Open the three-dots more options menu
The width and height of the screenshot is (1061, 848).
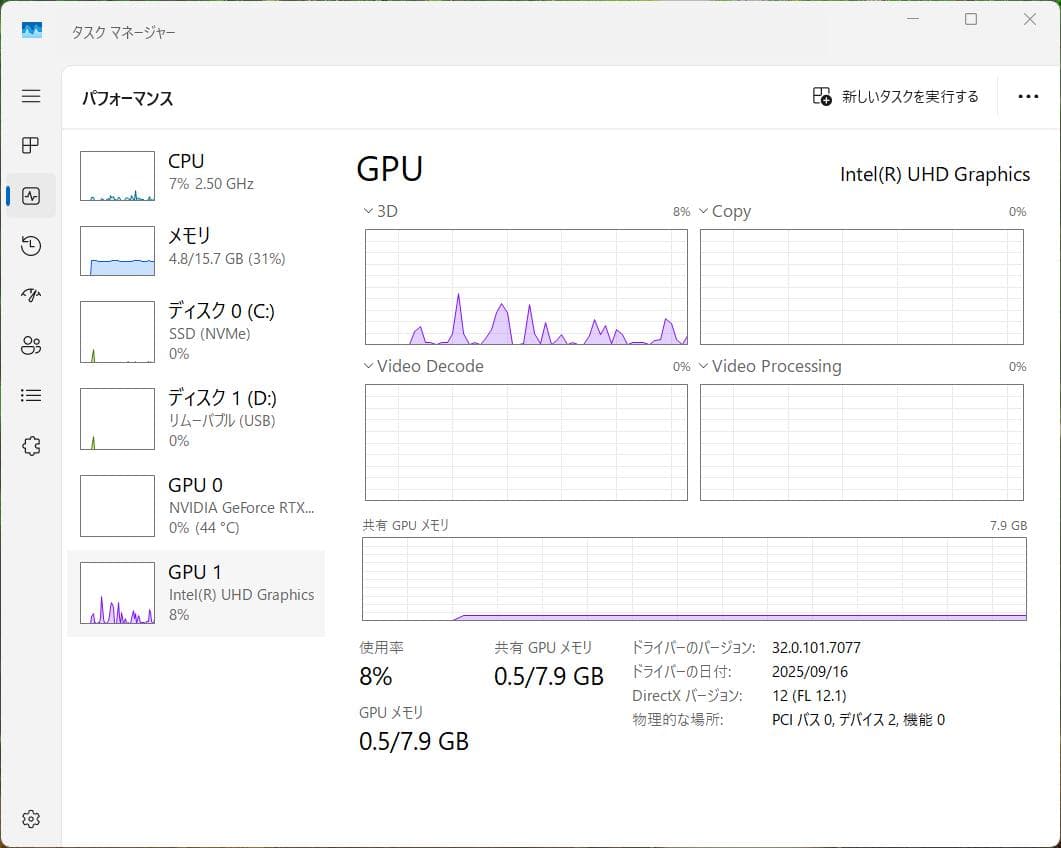point(1028,97)
